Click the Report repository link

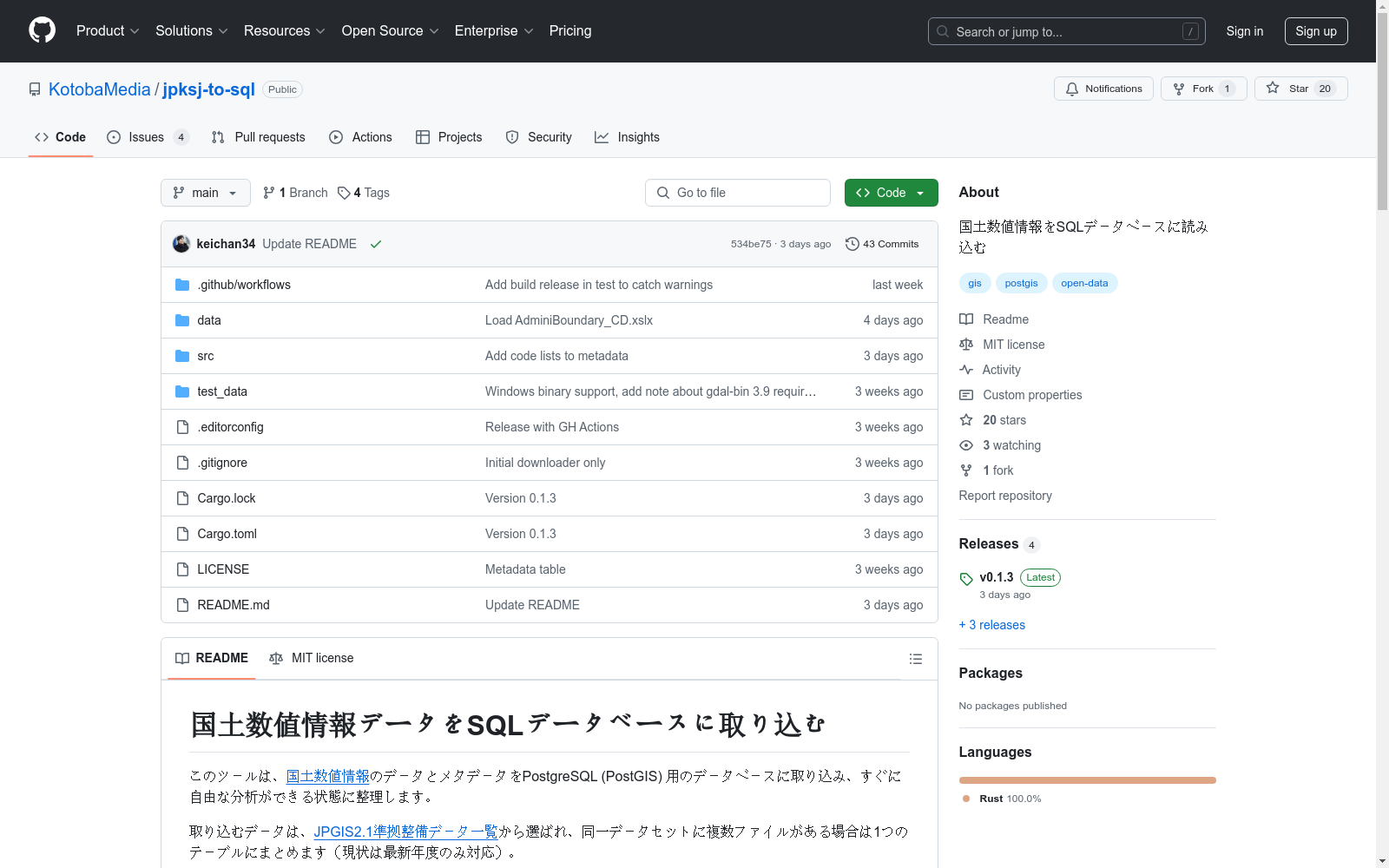point(1005,496)
